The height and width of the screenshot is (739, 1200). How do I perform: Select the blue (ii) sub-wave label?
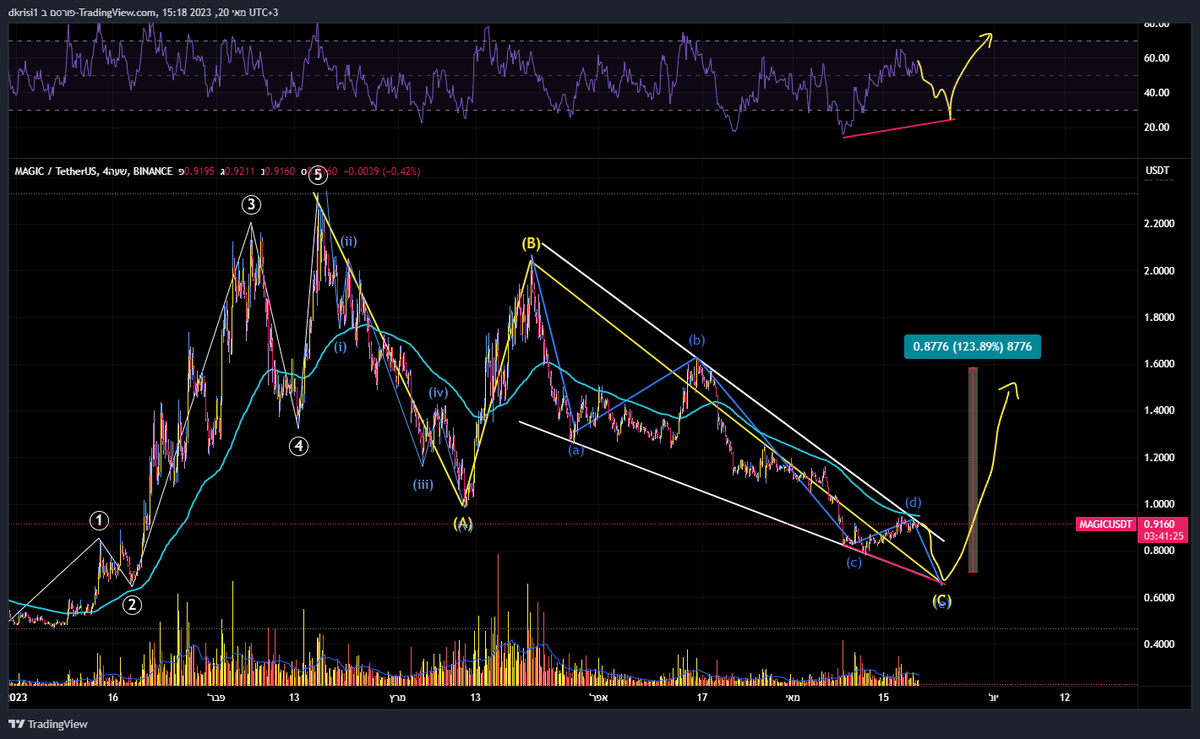[x=349, y=241]
